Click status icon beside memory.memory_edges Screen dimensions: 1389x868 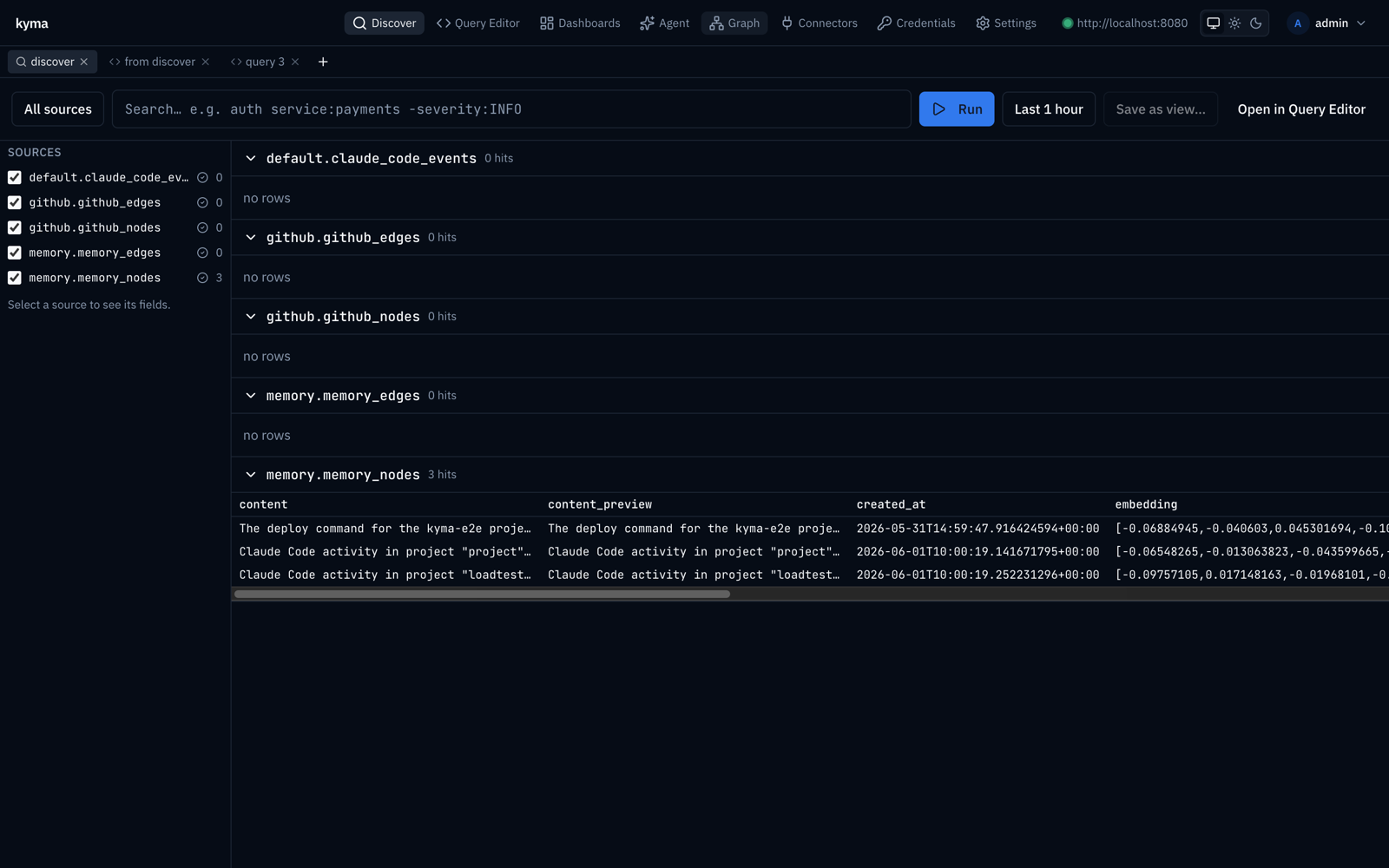pyautogui.click(x=202, y=253)
